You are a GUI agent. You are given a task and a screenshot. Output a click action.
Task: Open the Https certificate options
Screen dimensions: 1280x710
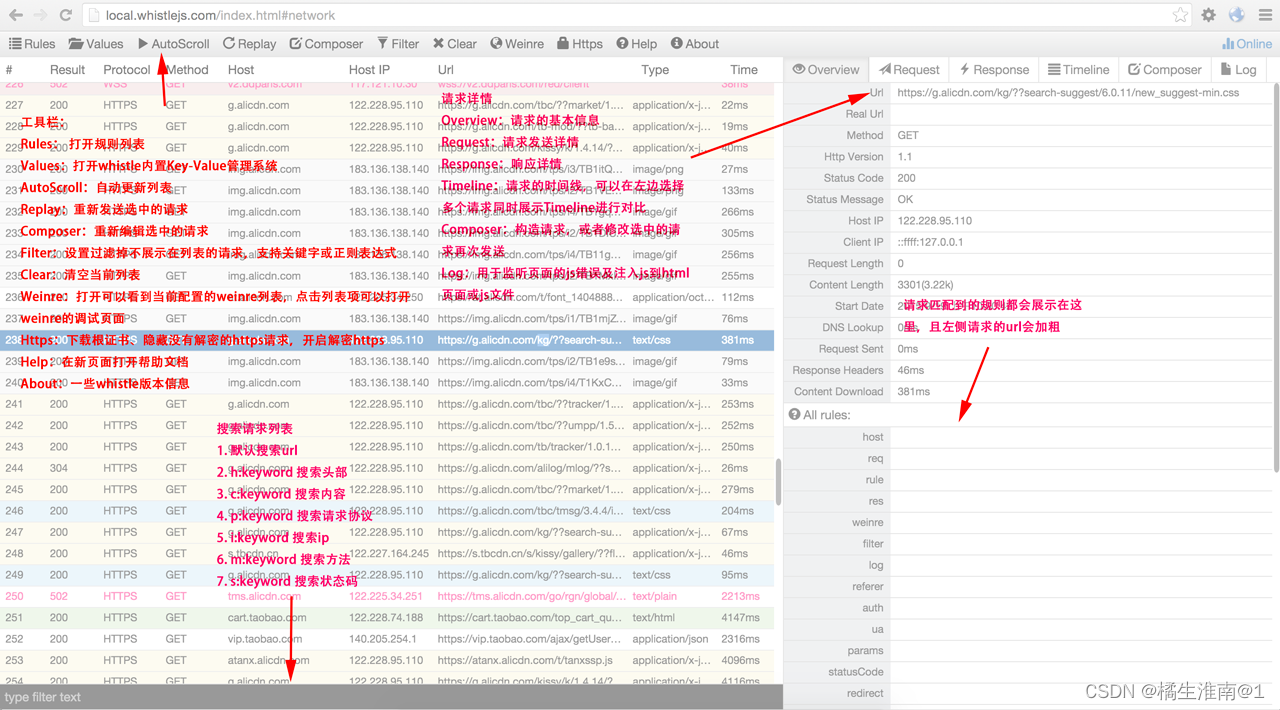click(x=580, y=44)
